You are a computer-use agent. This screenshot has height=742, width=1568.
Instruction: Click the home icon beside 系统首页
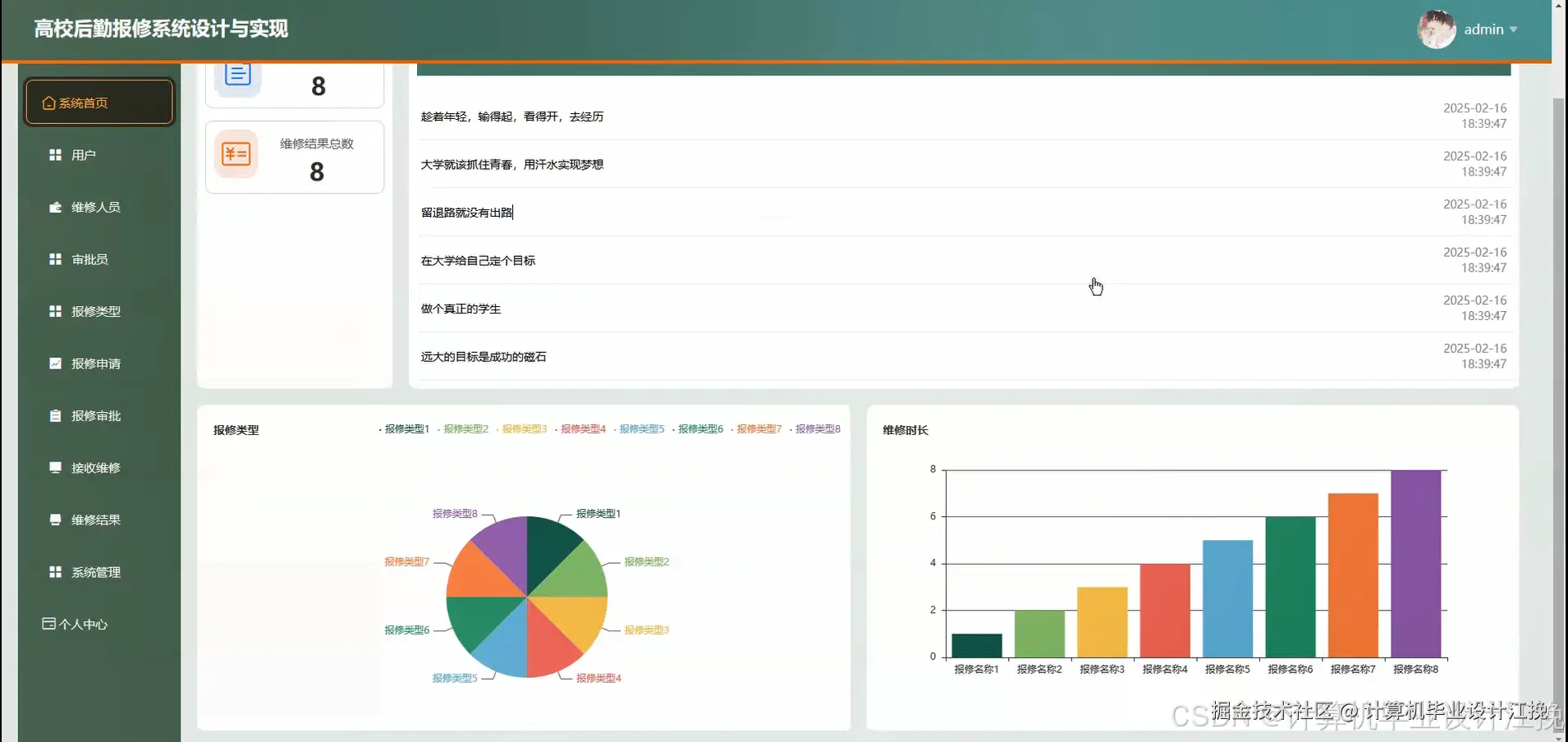tap(49, 103)
